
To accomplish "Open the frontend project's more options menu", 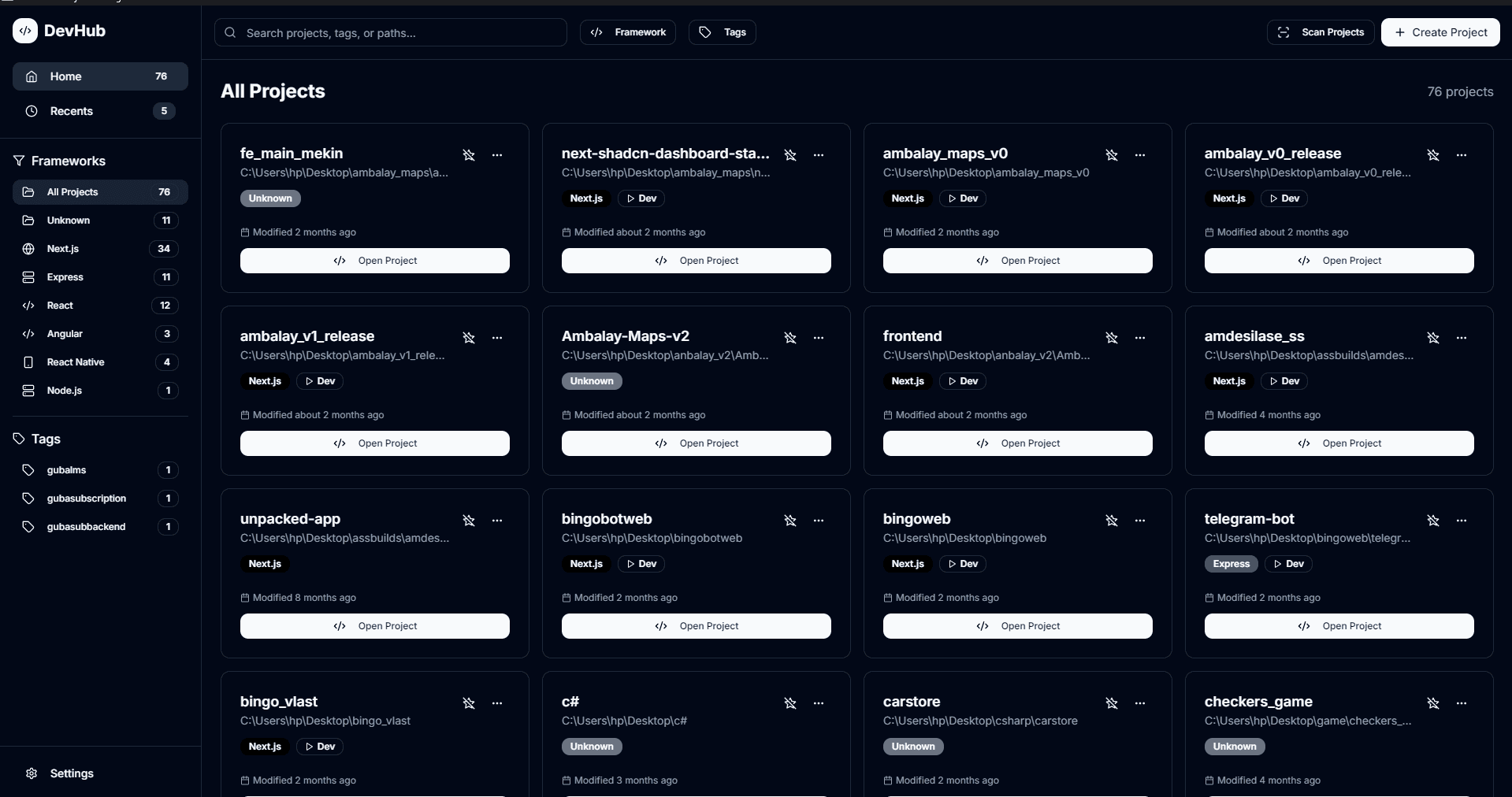I will tap(1140, 338).
